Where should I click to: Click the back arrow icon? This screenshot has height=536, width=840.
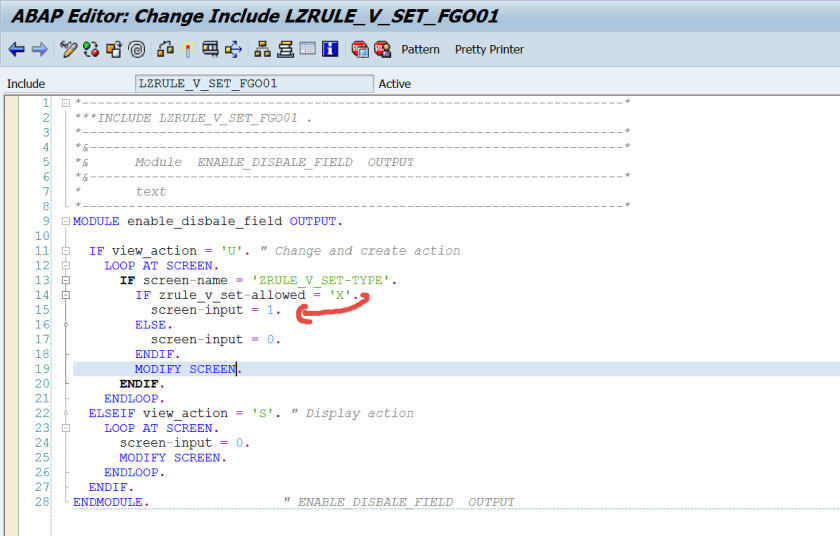click(16, 49)
